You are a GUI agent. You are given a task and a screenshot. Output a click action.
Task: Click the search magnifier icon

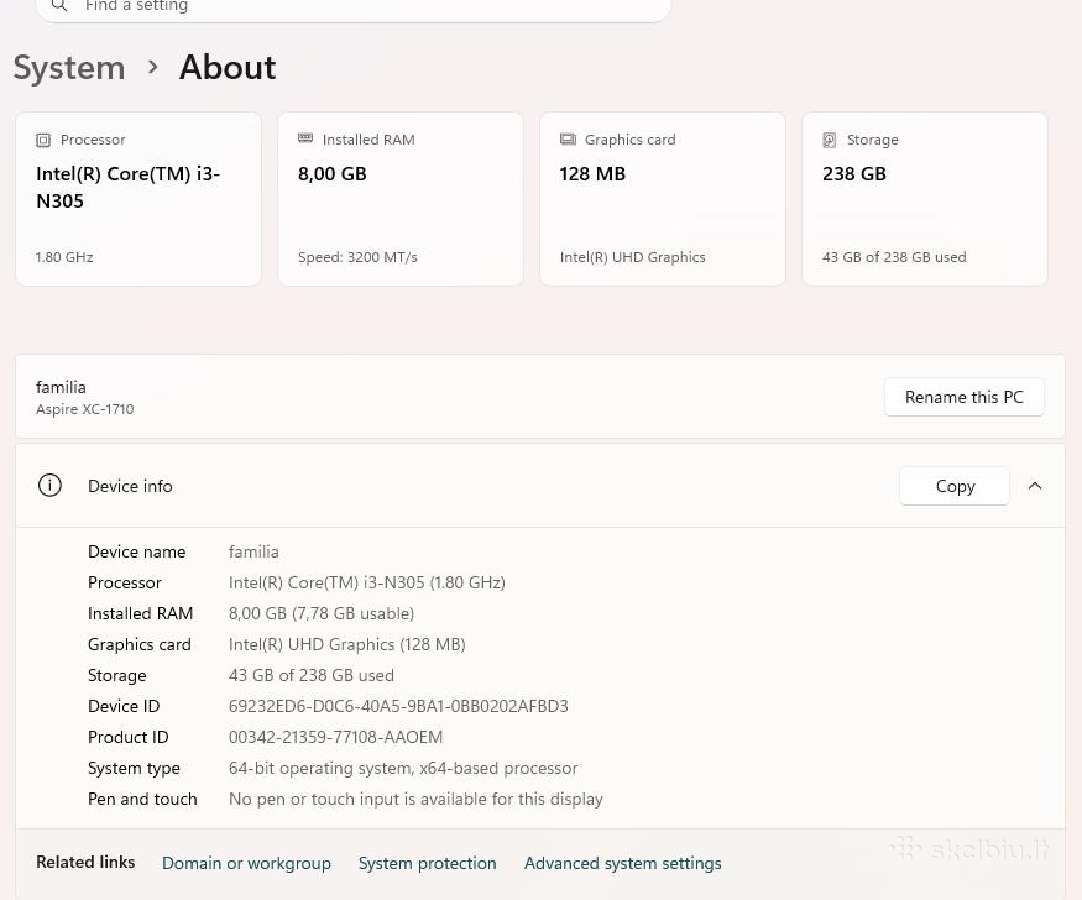59,6
